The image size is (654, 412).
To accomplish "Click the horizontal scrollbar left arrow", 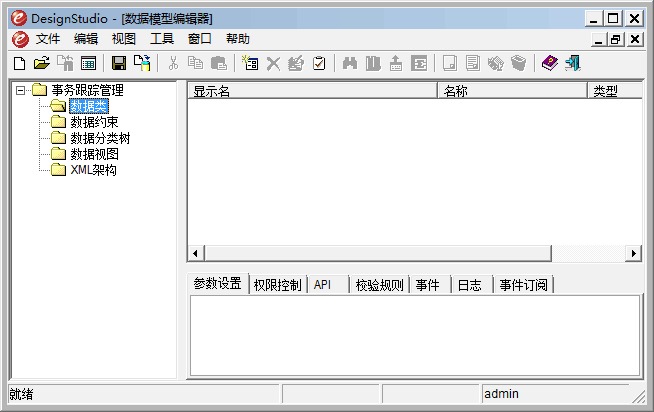I will point(196,253).
